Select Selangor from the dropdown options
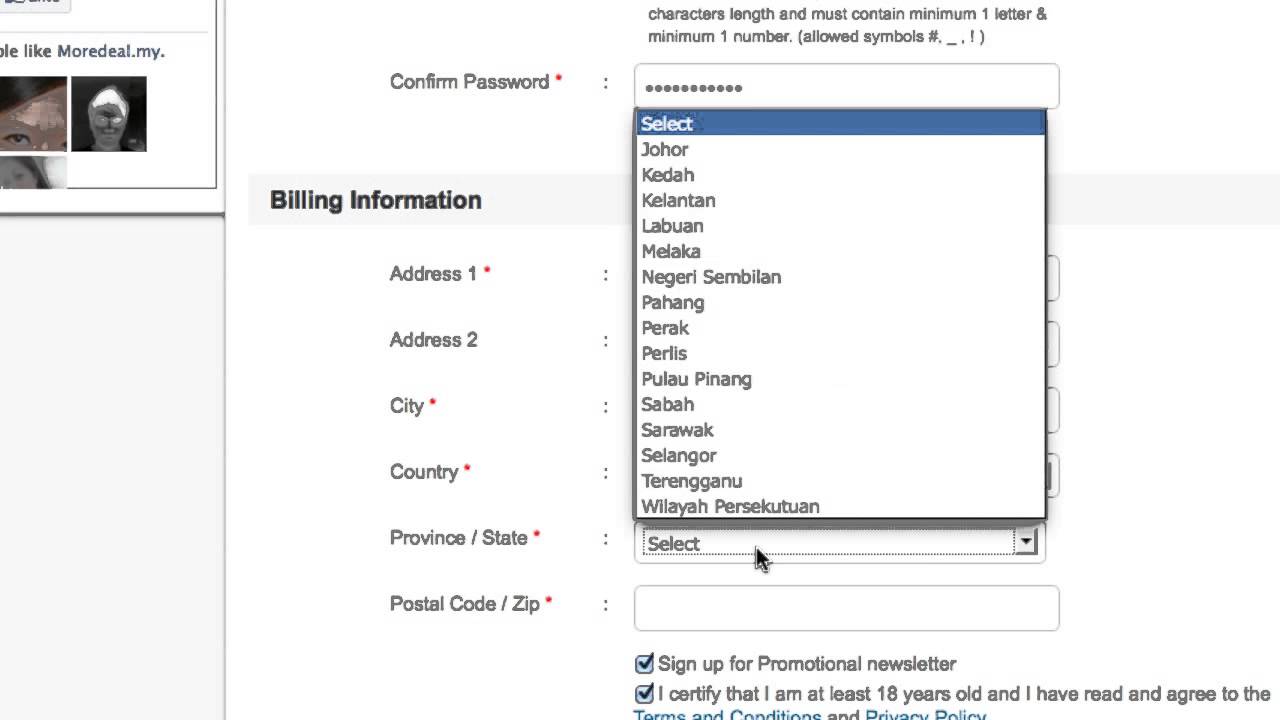1280x720 pixels. pos(678,456)
